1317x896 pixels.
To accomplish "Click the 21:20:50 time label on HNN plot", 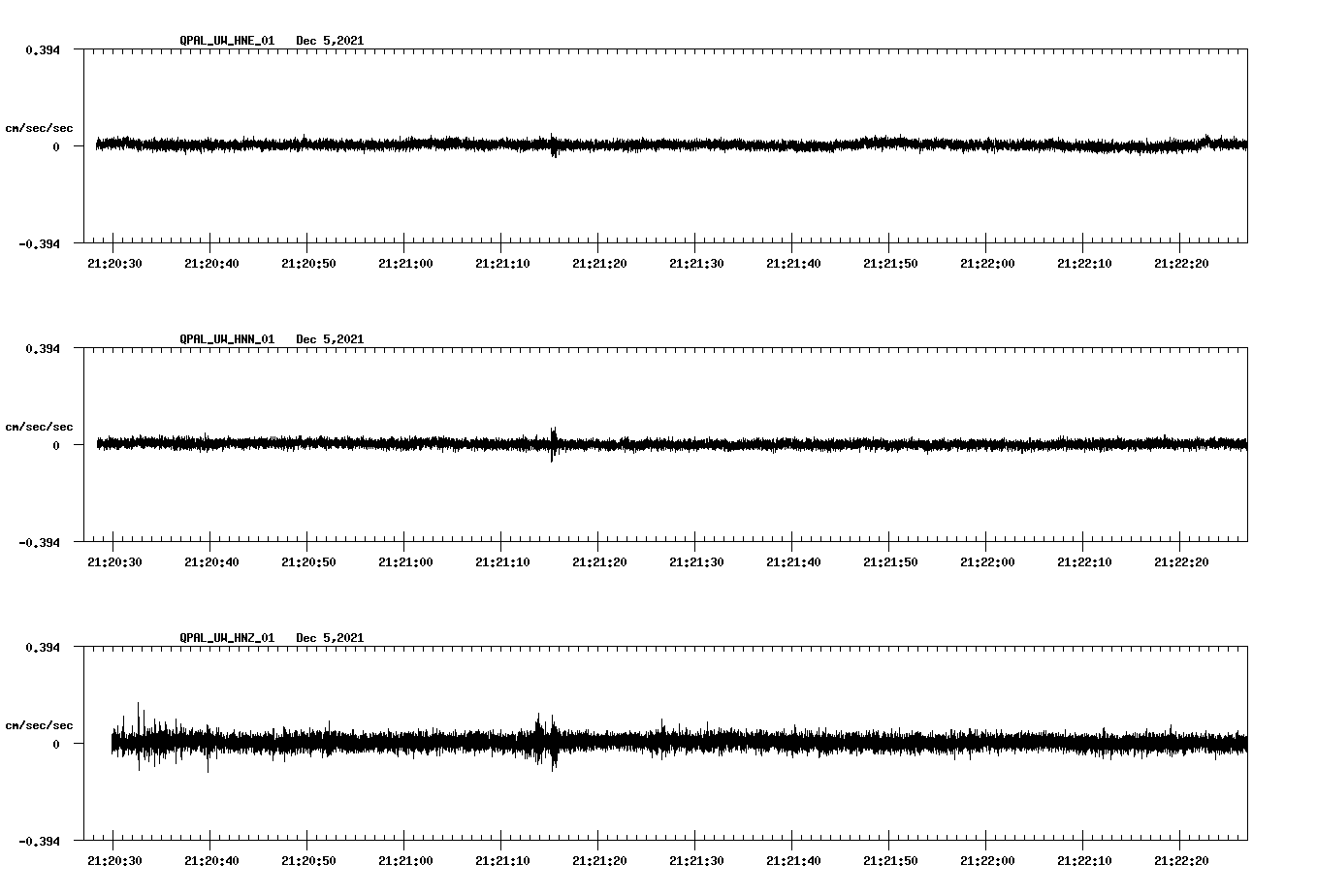I will click(308, 562).
